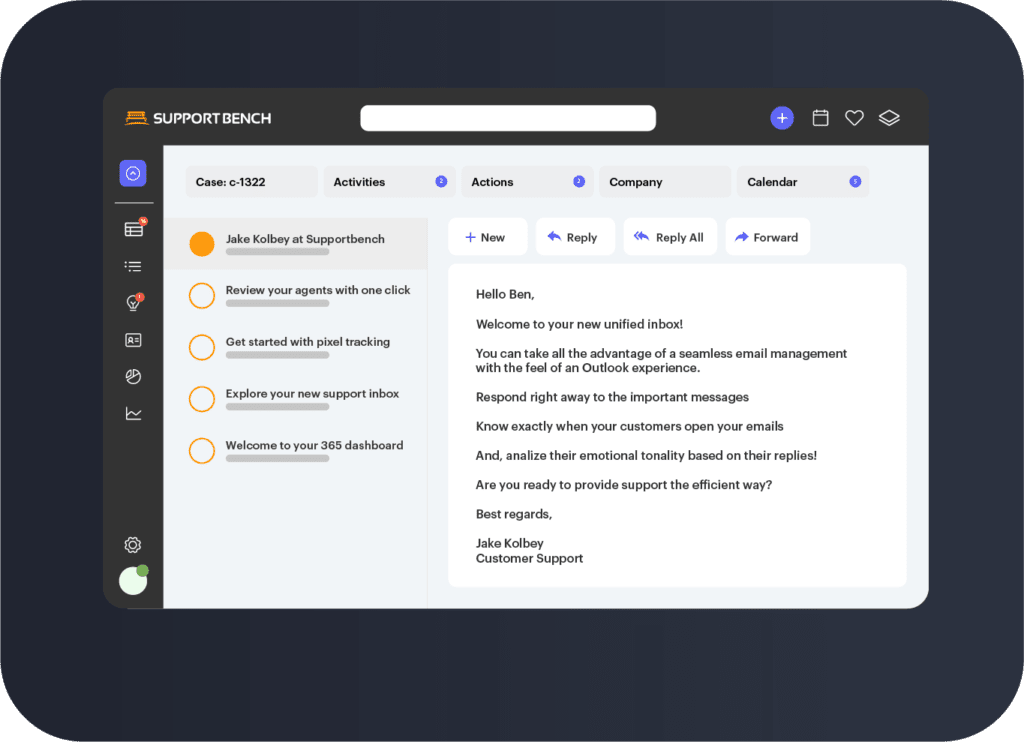This screenshot has width=1024, height=742.
Task: Open the contact card sidebar icon
Action: (x=133, y=340)
